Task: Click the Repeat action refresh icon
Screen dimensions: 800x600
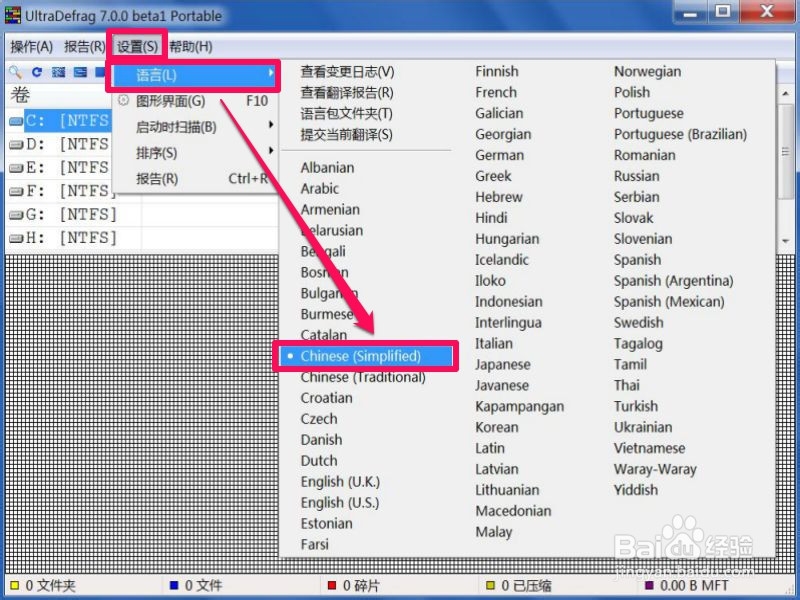Action: [37, 72]
